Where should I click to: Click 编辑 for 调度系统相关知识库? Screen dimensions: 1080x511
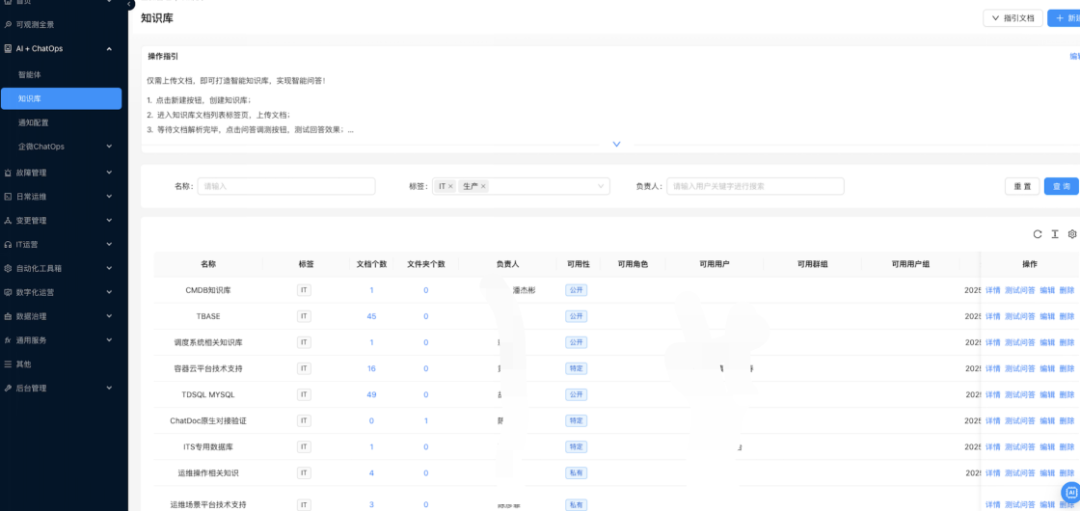pos(1047,343)
